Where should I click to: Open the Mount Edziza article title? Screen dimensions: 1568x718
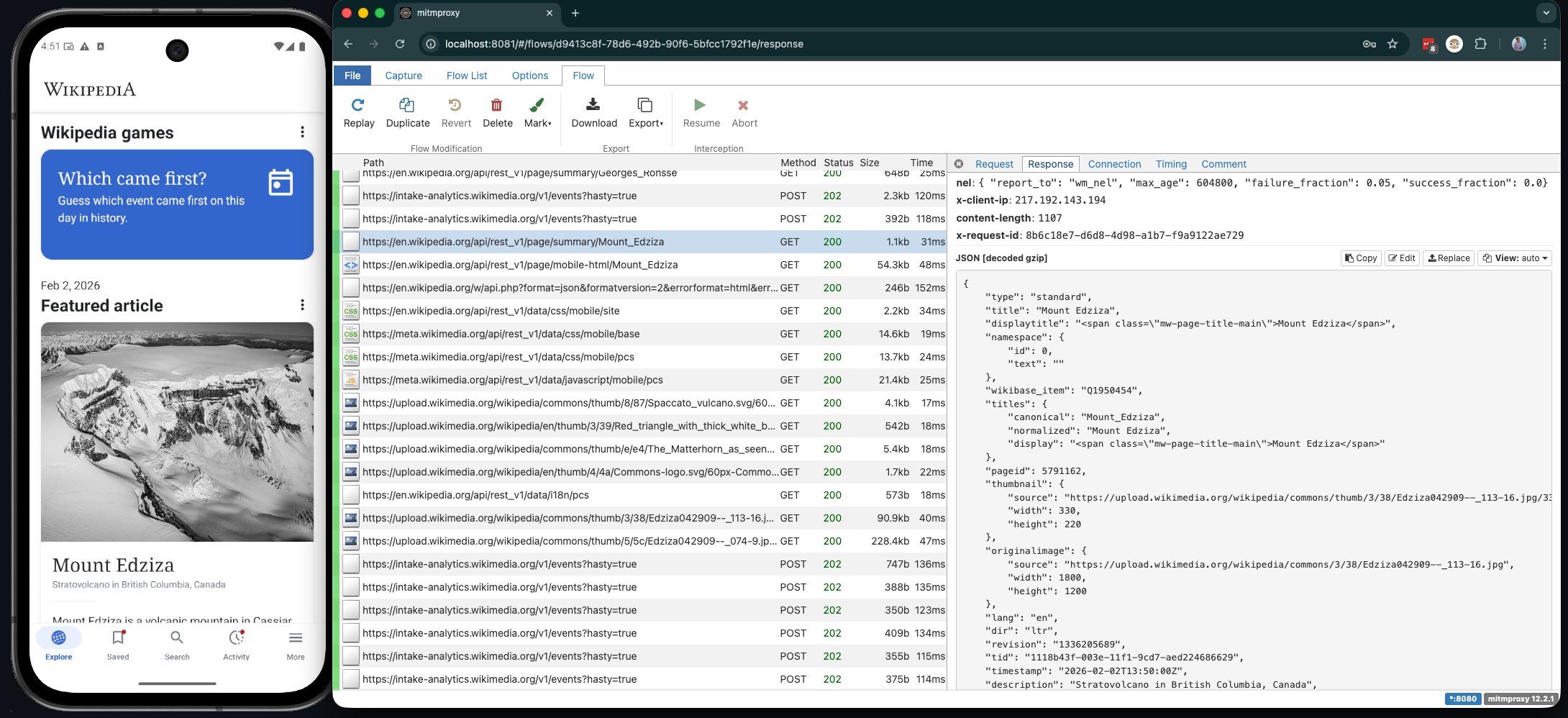pos(114,565)
